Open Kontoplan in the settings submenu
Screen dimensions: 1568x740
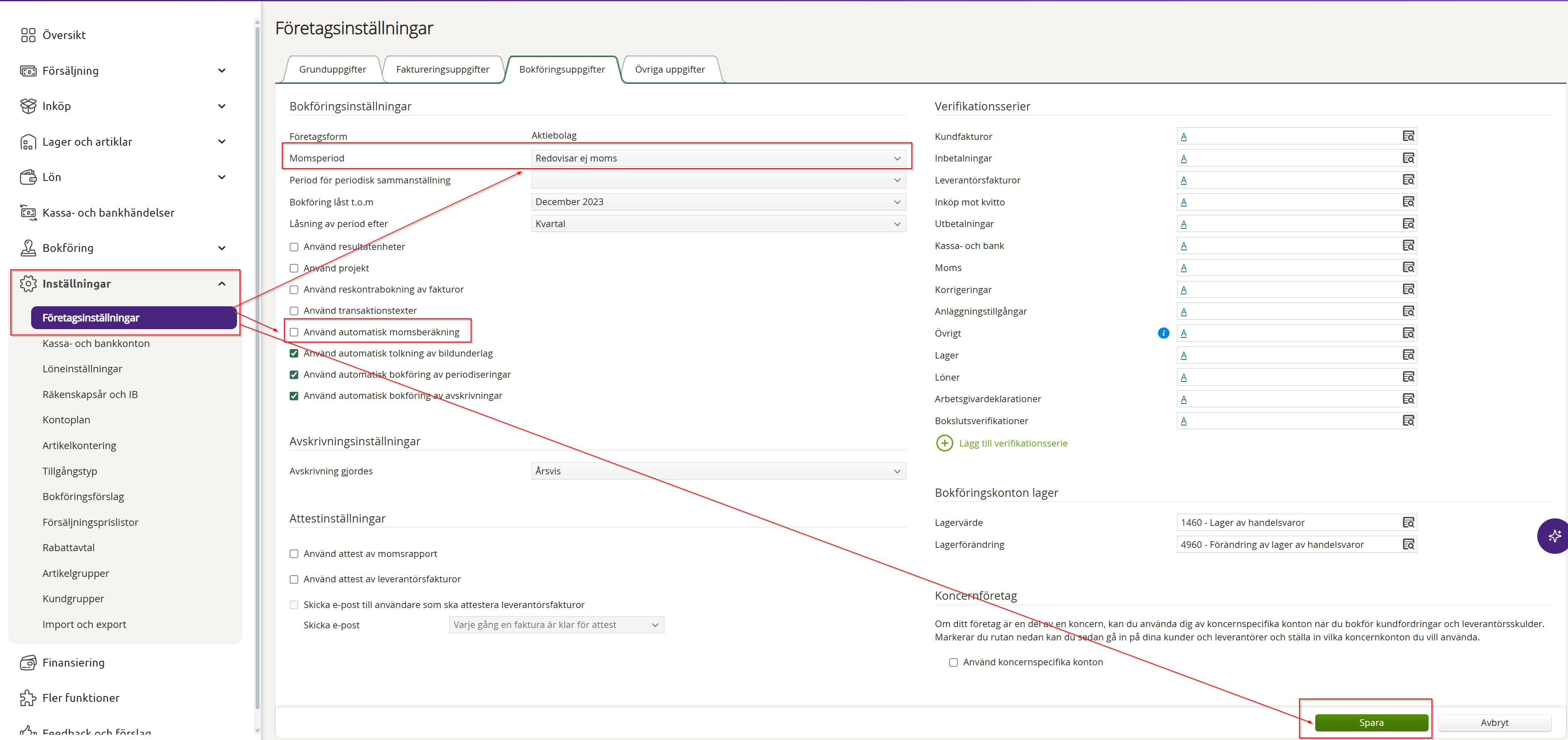(x=66, y=420)
